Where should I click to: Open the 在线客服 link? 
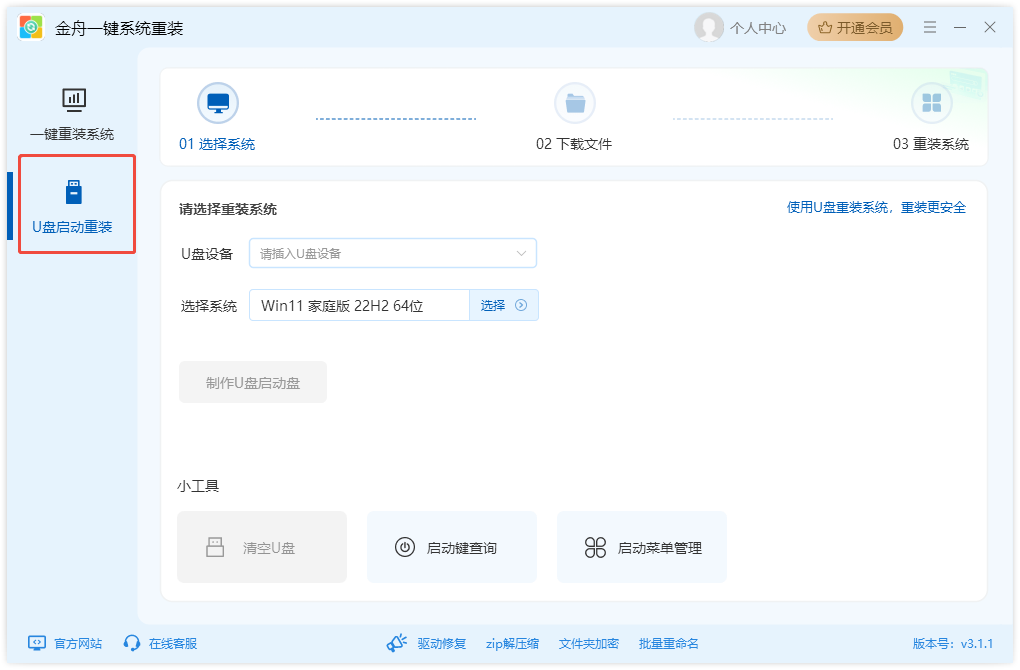coord(173,644)
